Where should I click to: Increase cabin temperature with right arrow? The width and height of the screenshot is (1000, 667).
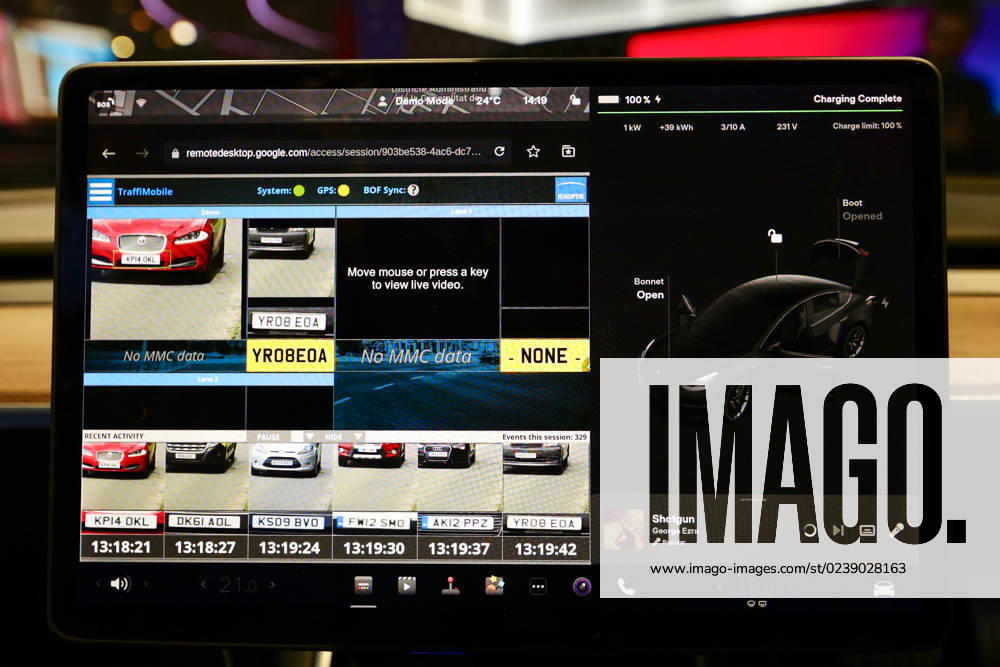[272, 584]
